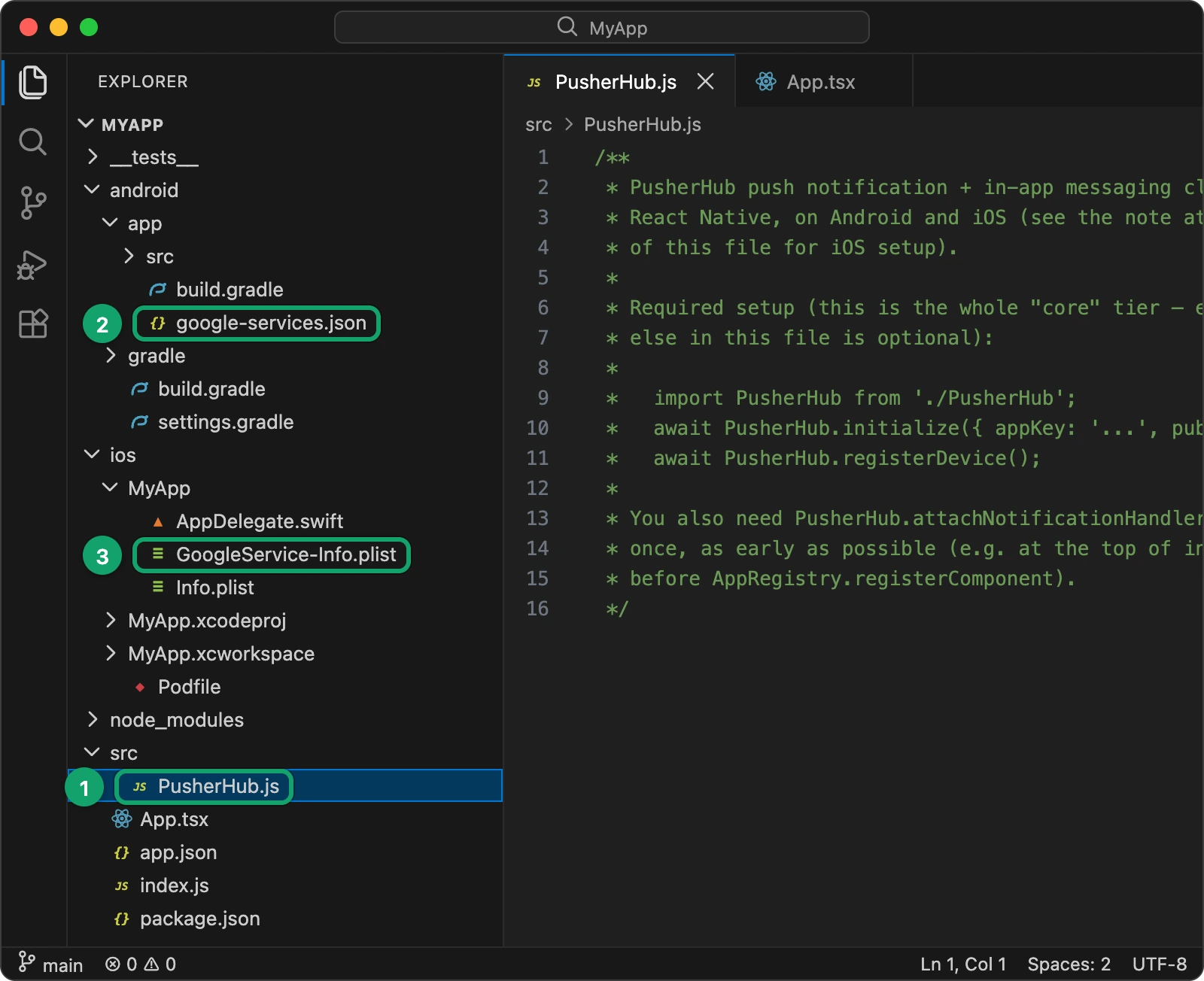The width and height of the screenshot is (1204, 981).
Task: Open Ln 1, Col 1 go-to-line
Action: [x=963, y=964]
